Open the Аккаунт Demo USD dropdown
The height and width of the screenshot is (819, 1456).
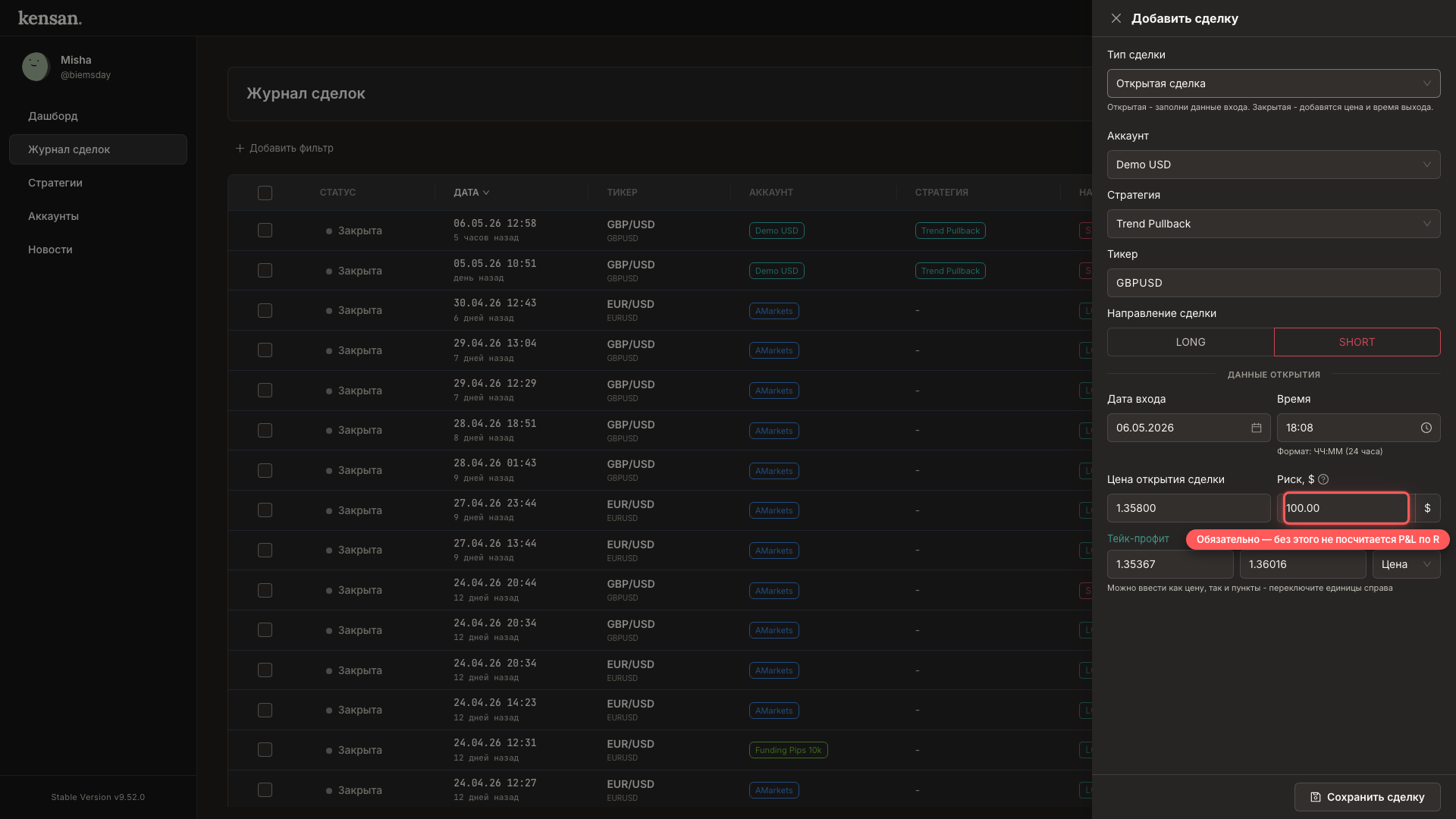(x=1273, y=165)
